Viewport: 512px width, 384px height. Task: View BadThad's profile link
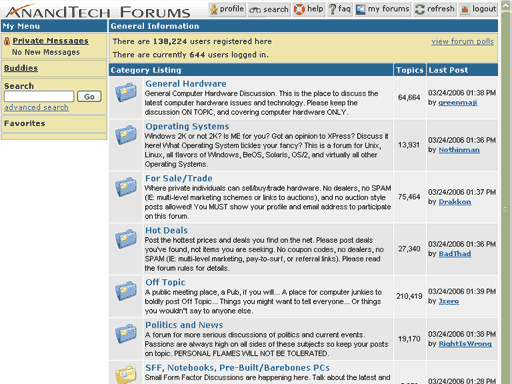455,254
